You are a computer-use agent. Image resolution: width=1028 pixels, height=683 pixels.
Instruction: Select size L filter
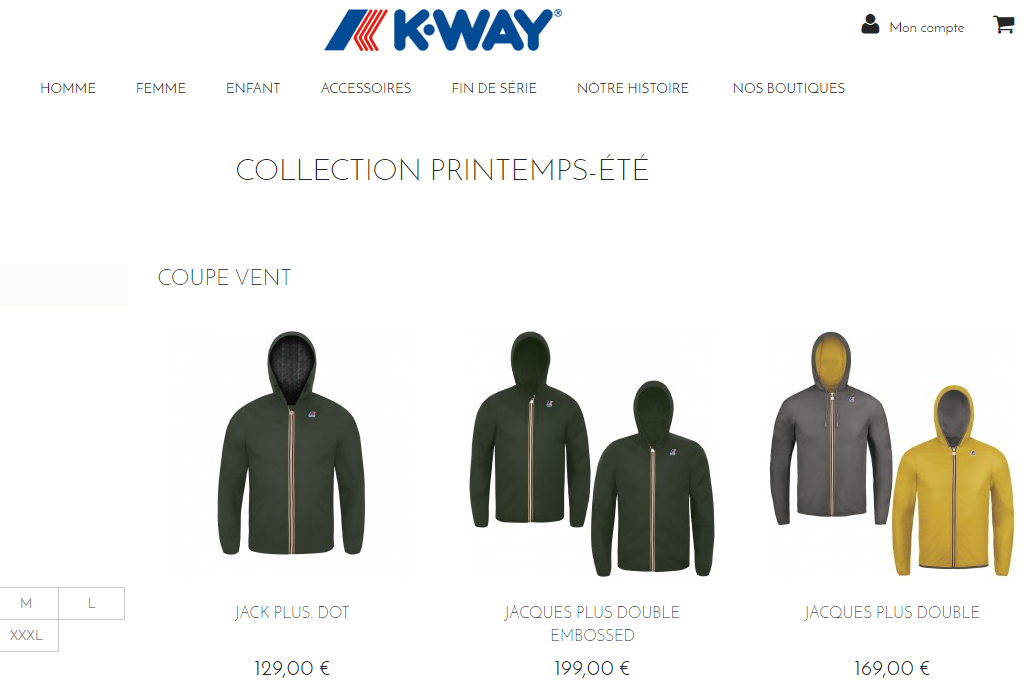tap(92, 603)
